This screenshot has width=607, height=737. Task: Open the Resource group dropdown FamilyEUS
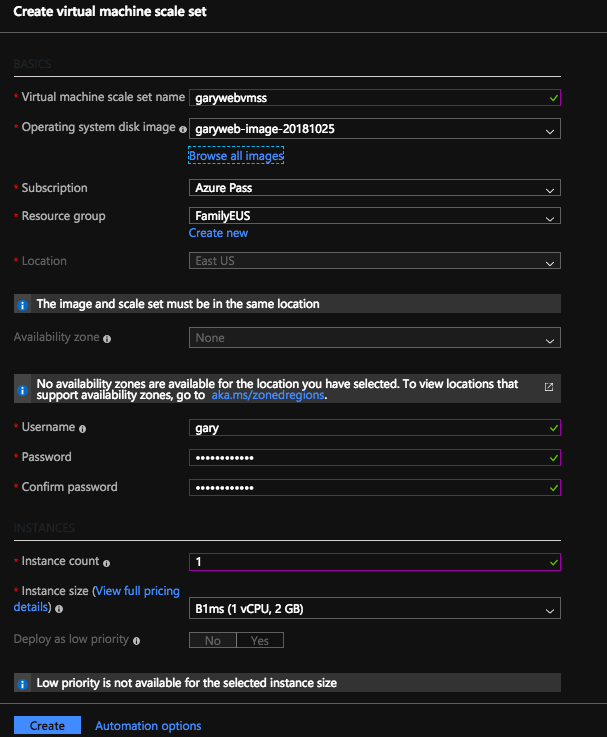374,216
